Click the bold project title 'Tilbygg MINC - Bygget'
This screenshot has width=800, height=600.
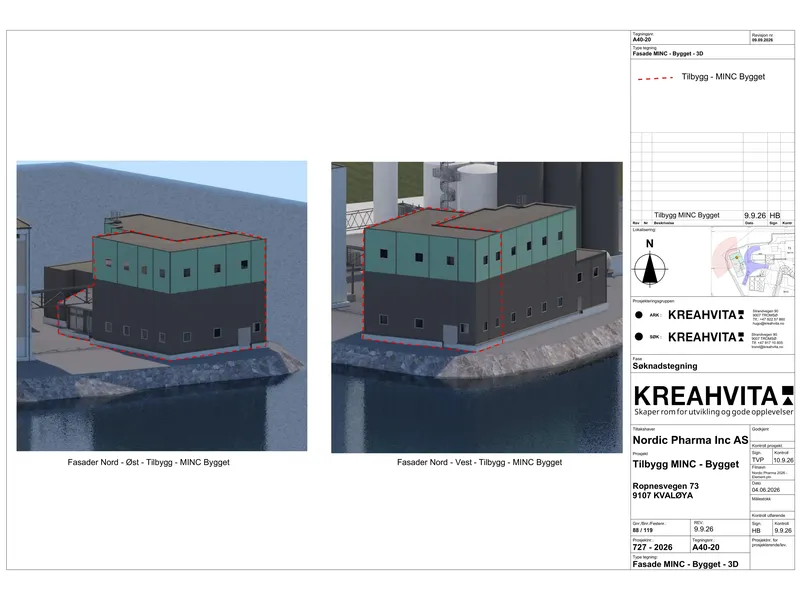(x=686, y=464)
